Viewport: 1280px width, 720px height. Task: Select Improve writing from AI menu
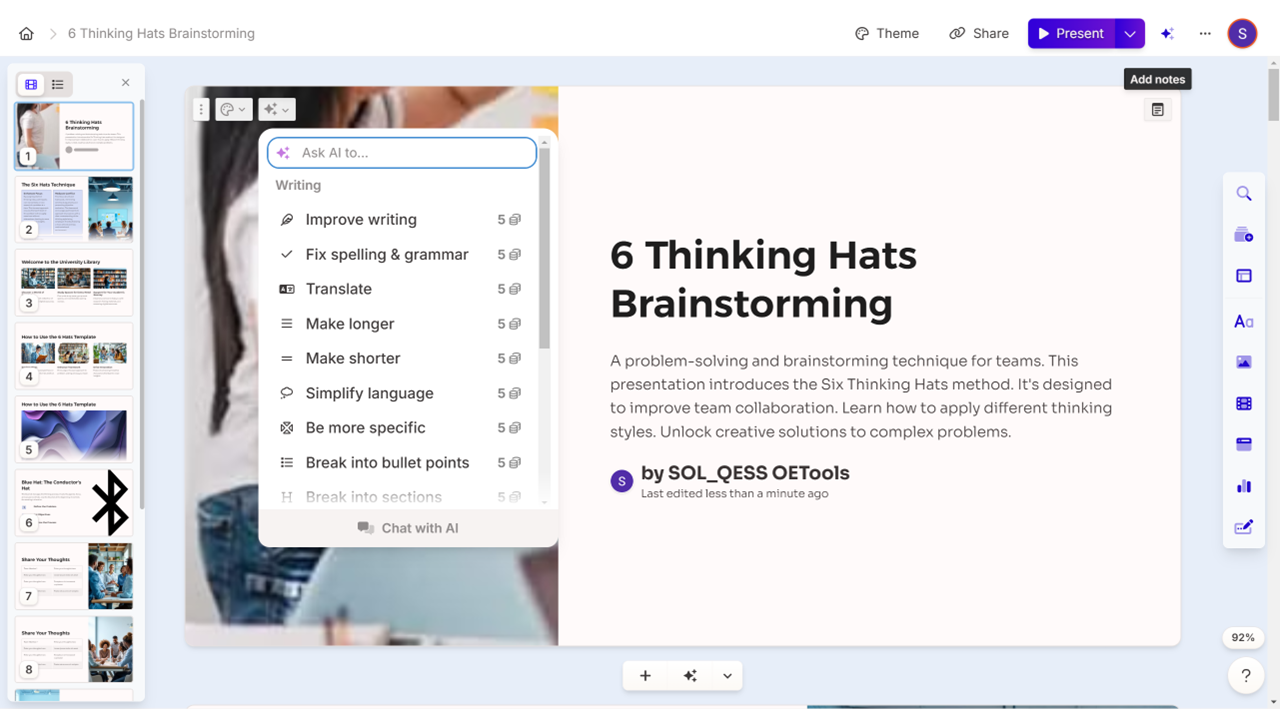click(x=361, y=220)
